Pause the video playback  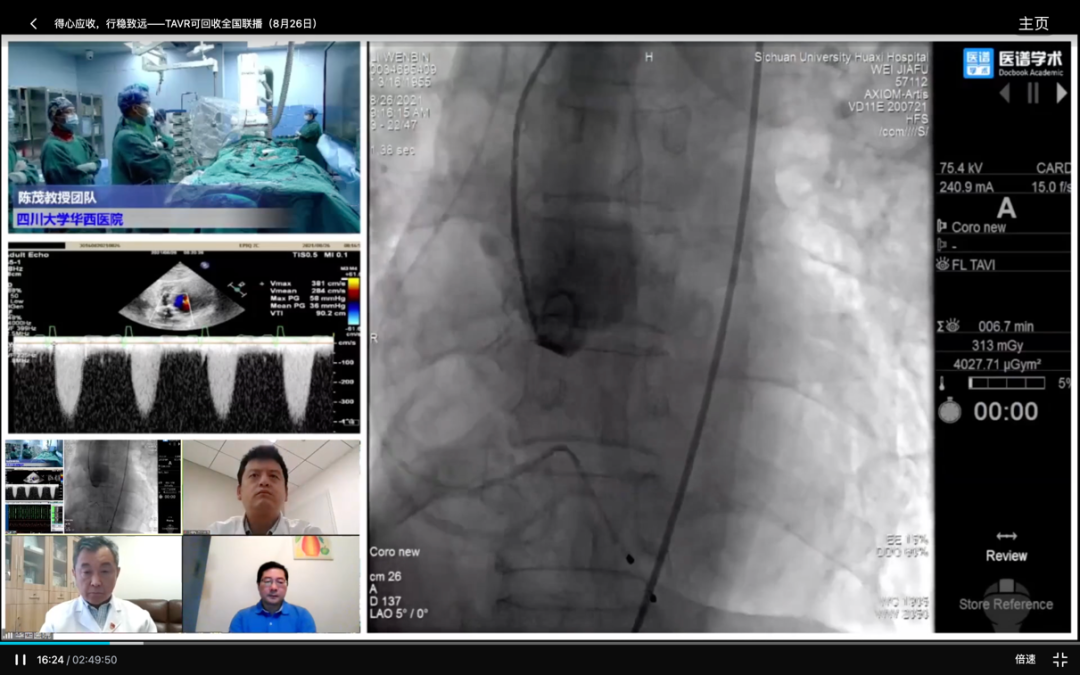pos(19,659)
